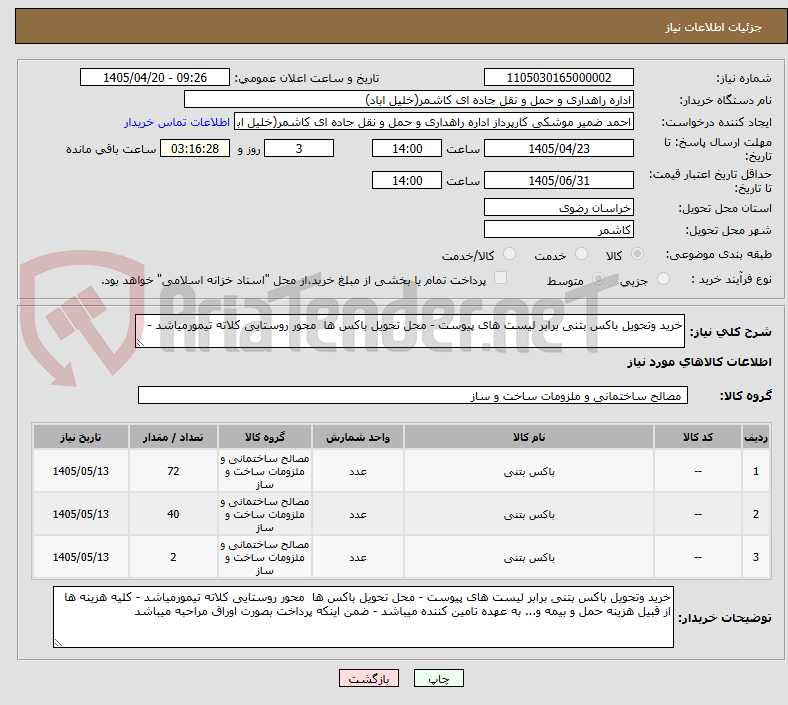Click the چاپ print button
The image size is (788, 705).
[x=439, y=678]
